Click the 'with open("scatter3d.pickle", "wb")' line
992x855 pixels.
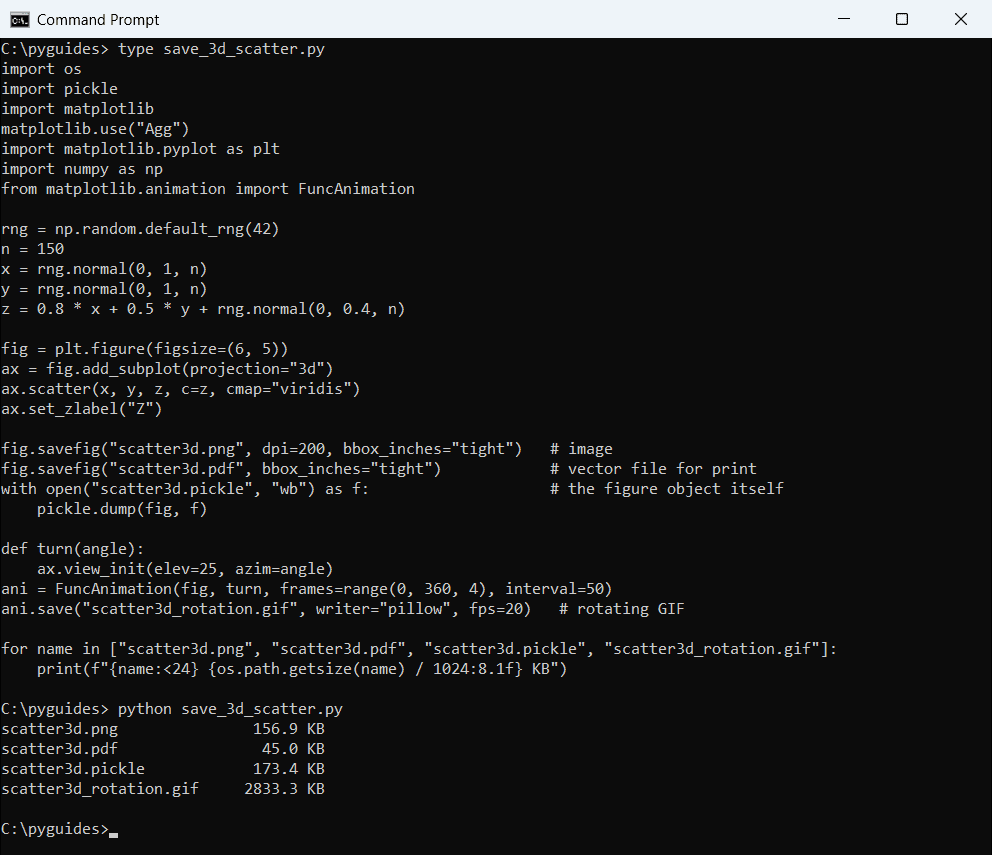point(185,489)
